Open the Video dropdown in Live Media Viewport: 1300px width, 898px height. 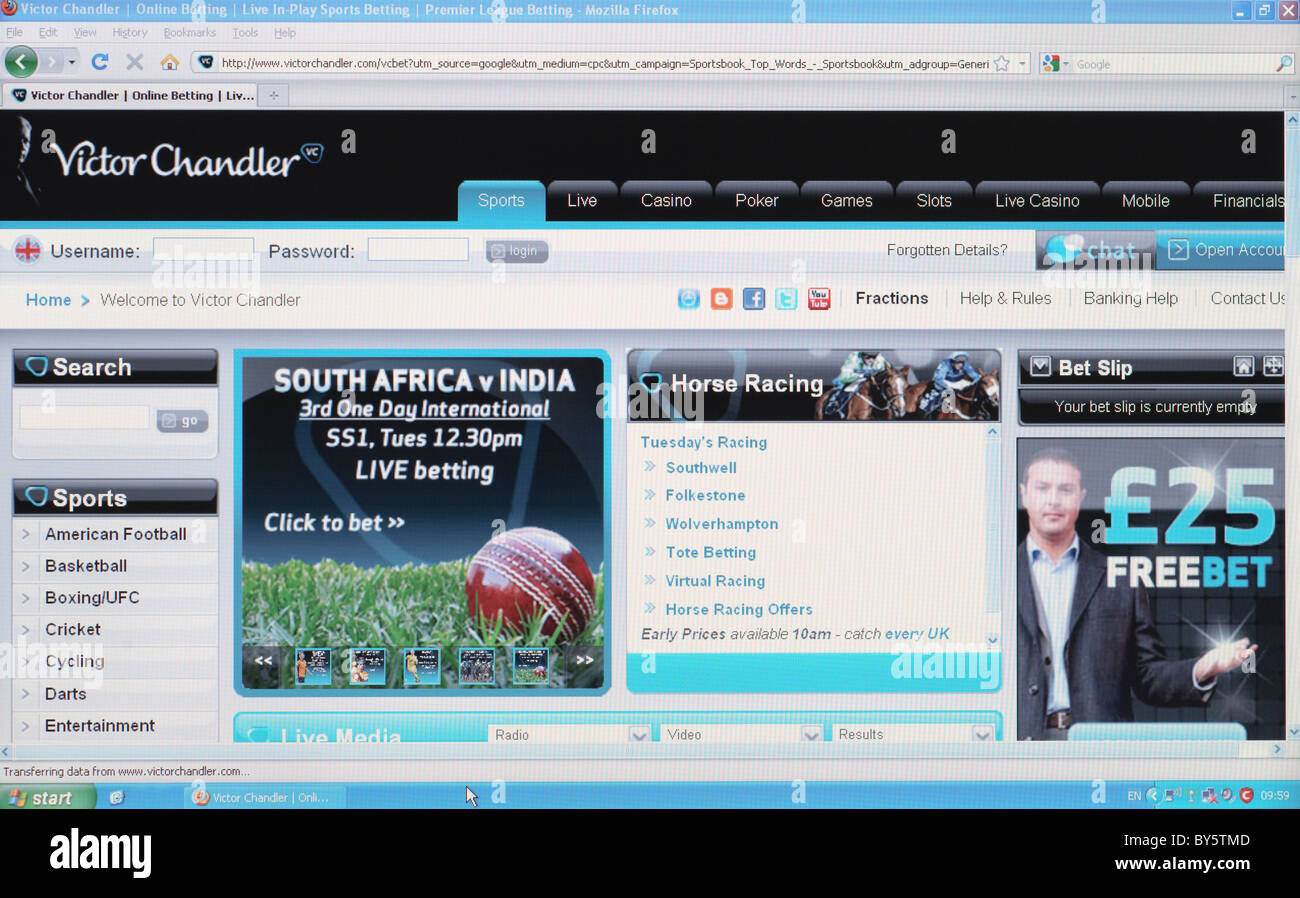[811, 734]
